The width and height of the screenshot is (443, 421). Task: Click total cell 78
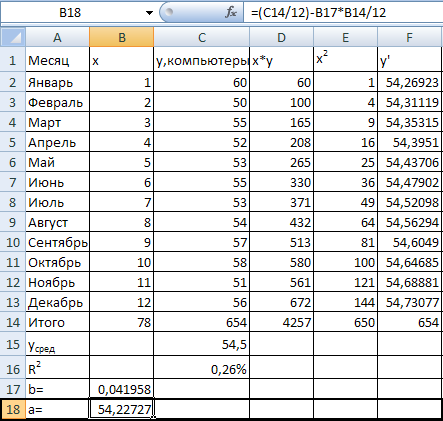point(122,322)
